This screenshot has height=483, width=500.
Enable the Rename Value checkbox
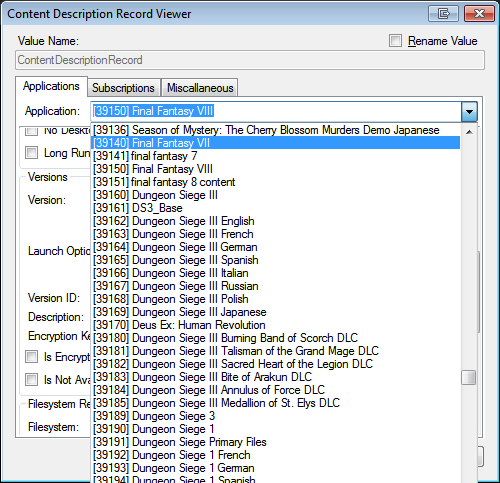(395, 41)
